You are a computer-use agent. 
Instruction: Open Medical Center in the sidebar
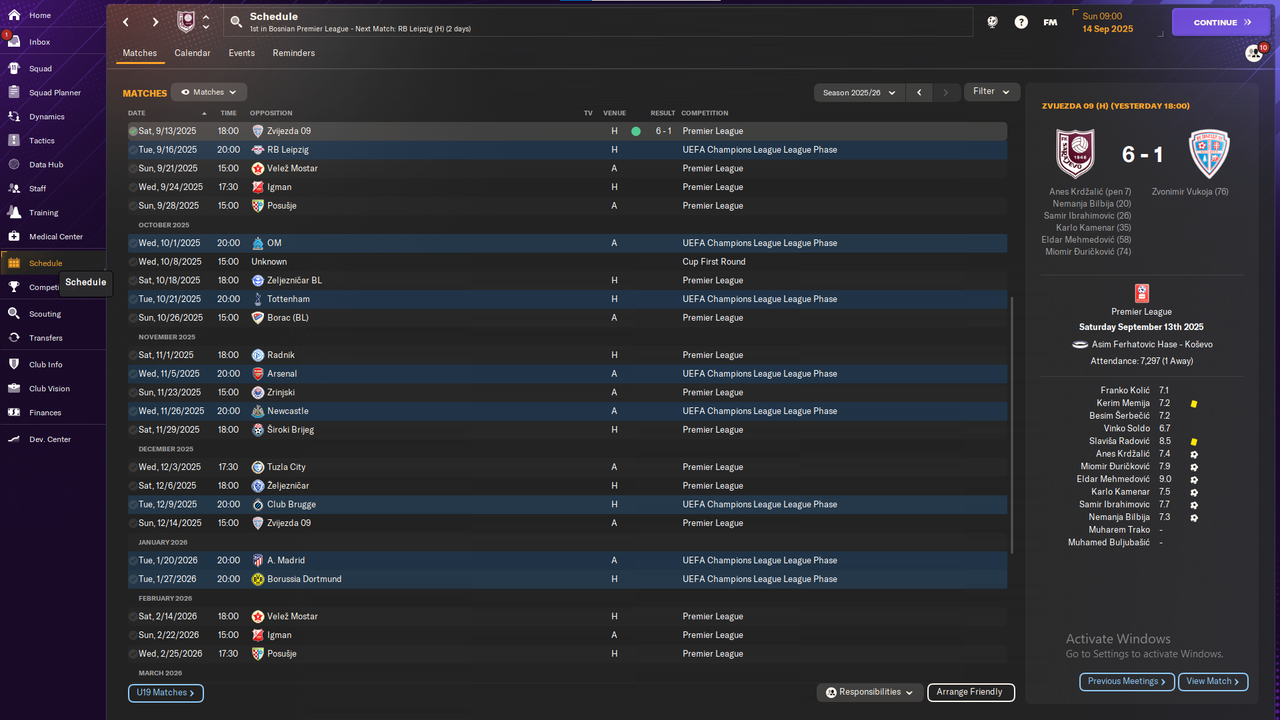[x=55, y=237]
